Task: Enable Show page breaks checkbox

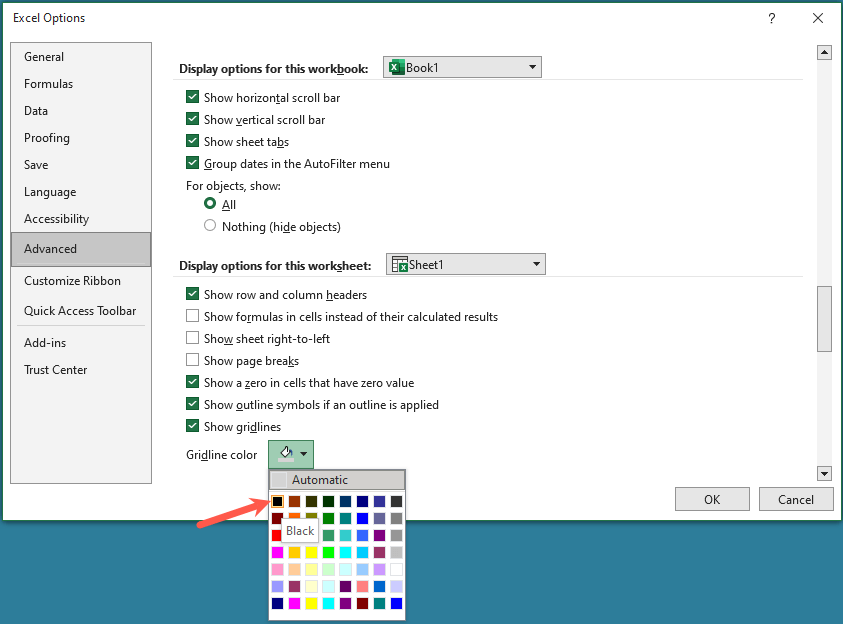Action: [x=192, y=360]
